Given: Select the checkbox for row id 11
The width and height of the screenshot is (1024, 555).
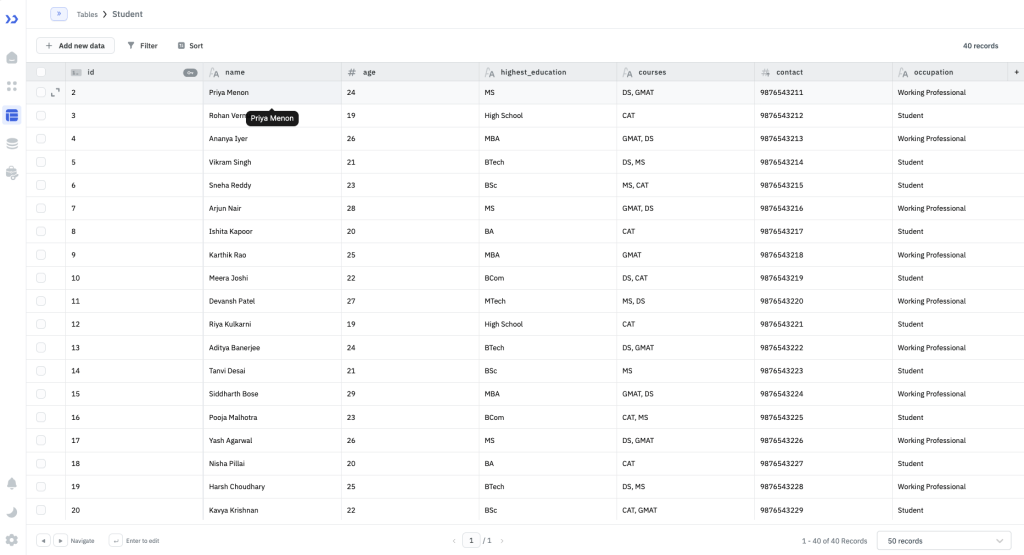Looking at the screenshot, I should pos(41,301).
